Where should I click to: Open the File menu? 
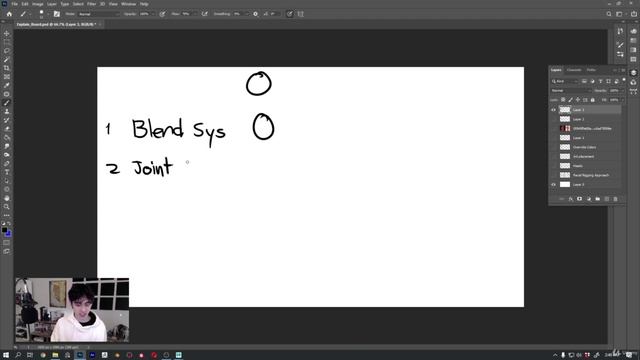coord(15,4)
